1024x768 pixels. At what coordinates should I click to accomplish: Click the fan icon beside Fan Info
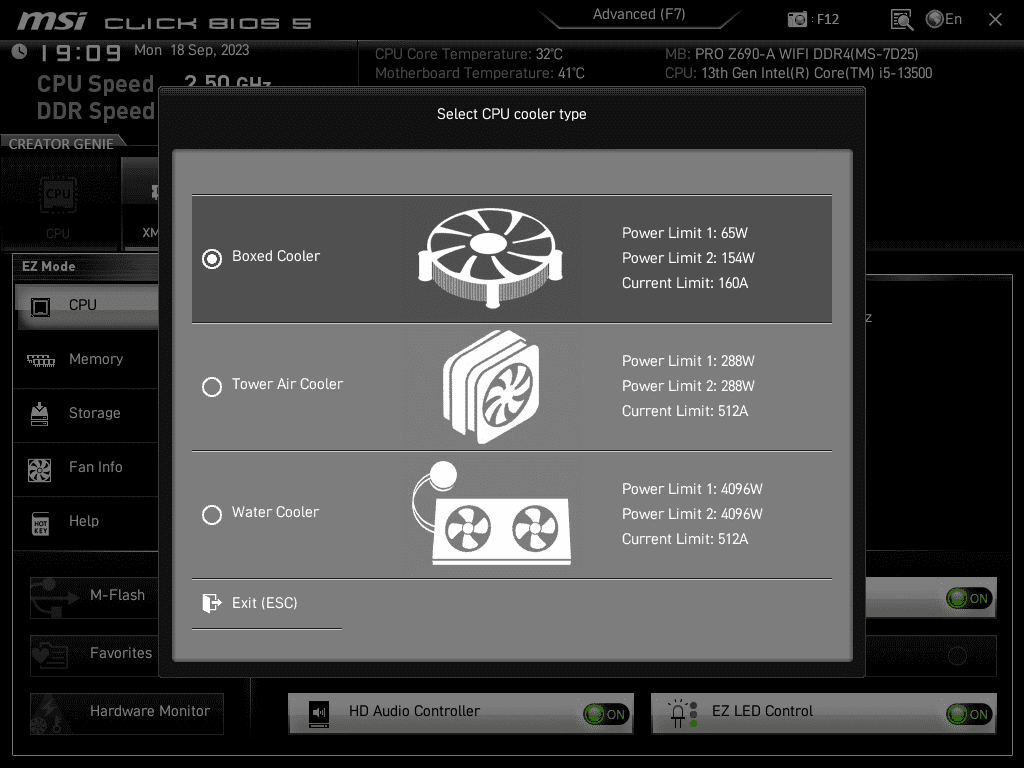39,470
